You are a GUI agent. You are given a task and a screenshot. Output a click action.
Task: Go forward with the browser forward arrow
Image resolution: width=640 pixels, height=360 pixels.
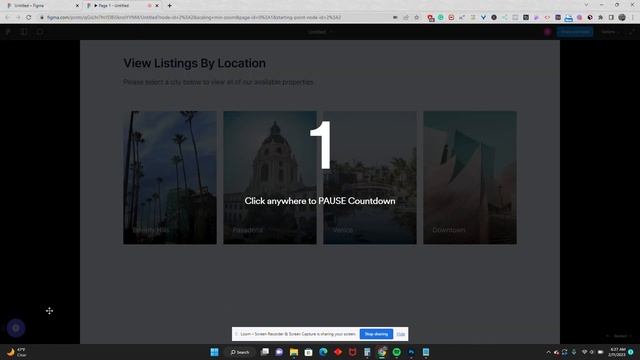coord(18,18)
